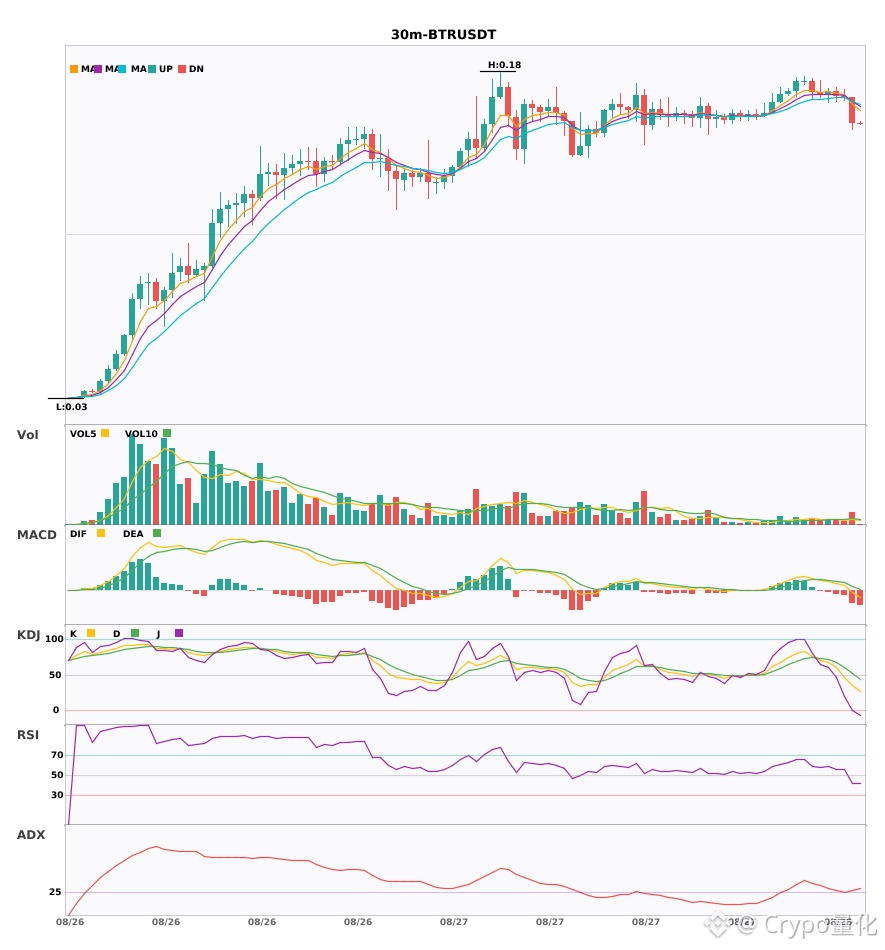Click the purple MA legend swatch
The width and height of the screenshot is (885, 950).
98,69
